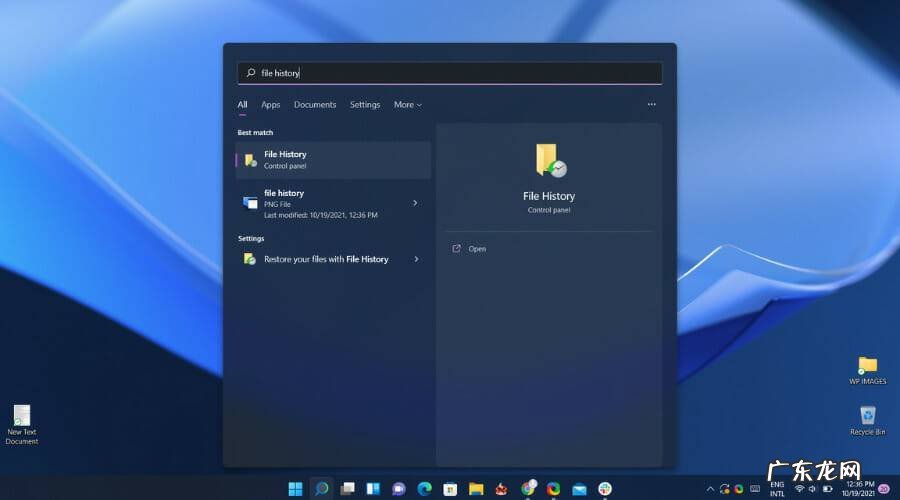Click the search box containing "file history"
The height and width of the screenshot is (500, 900).
449,73
